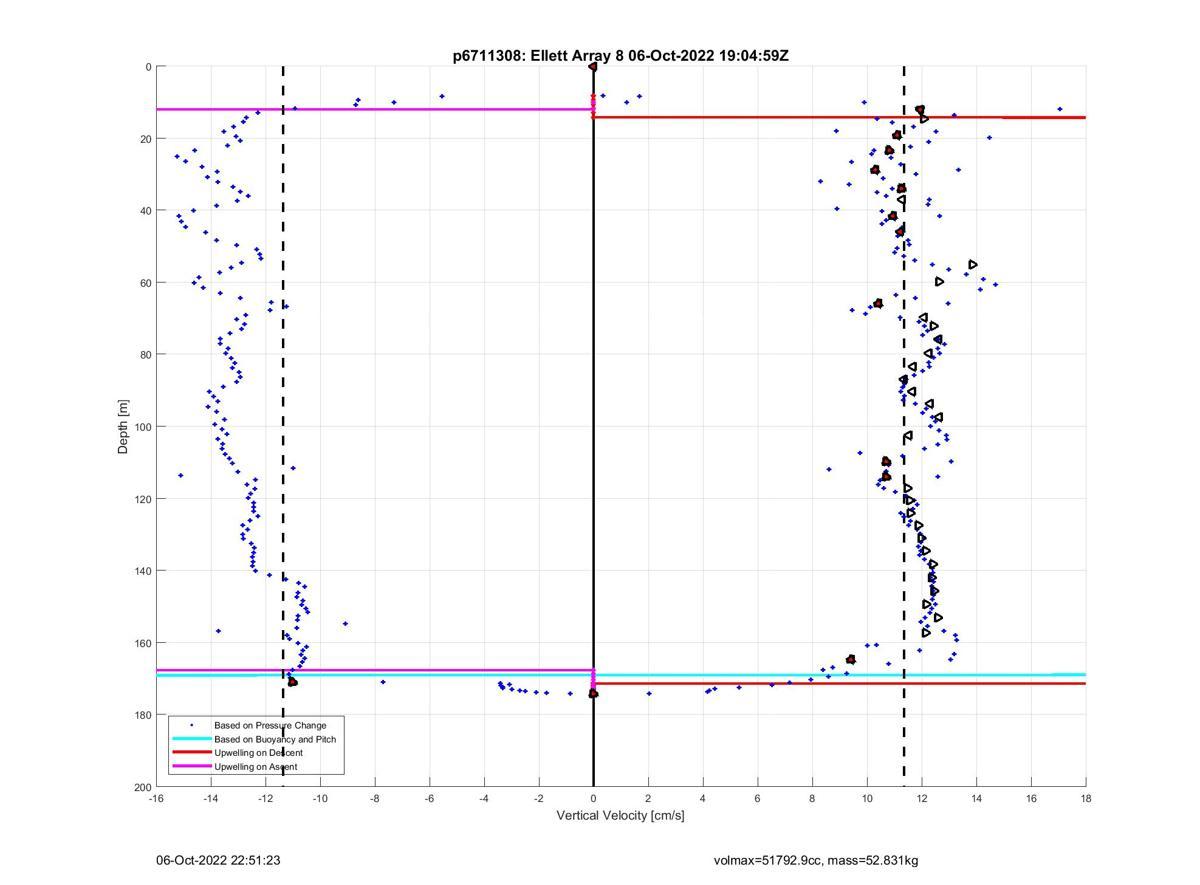Click depth-axis tick label '20'
1200x885 pixels.
[x=145, y=139]
